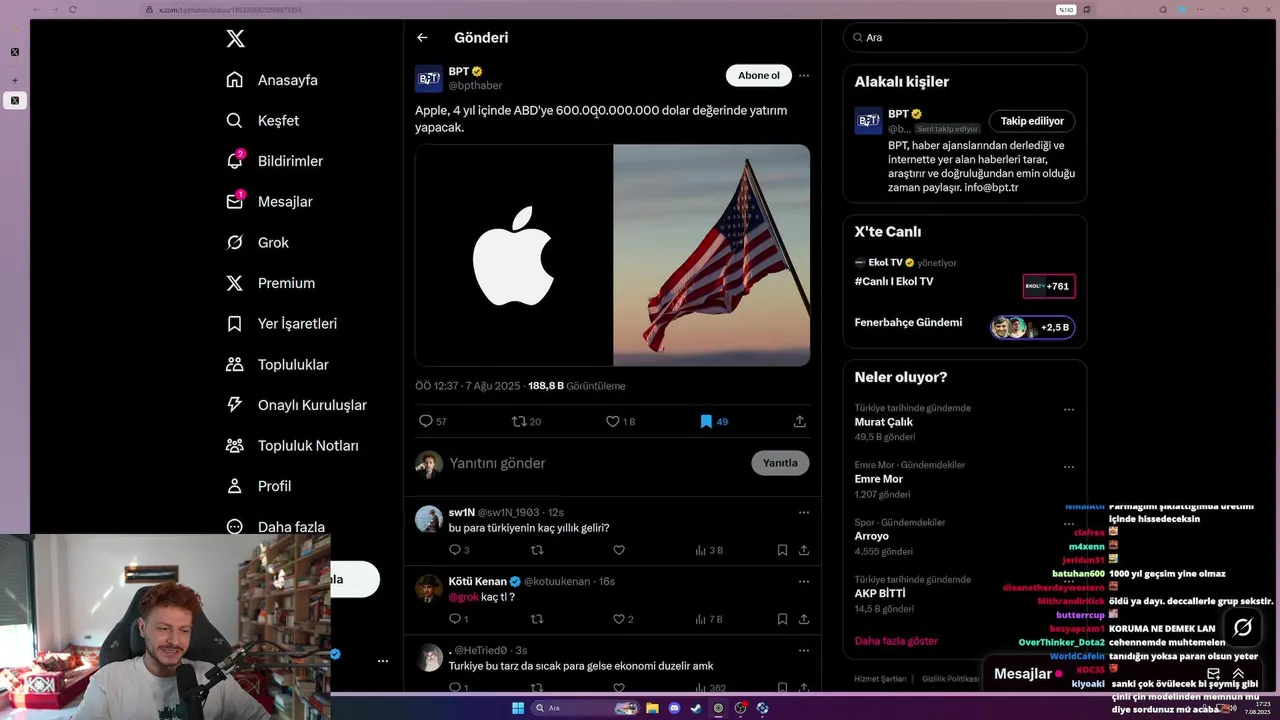Screen dimensions: 1280x720
Task: Open Yer İşaretleri bookmarks
Action: click(x=282, y=324)
